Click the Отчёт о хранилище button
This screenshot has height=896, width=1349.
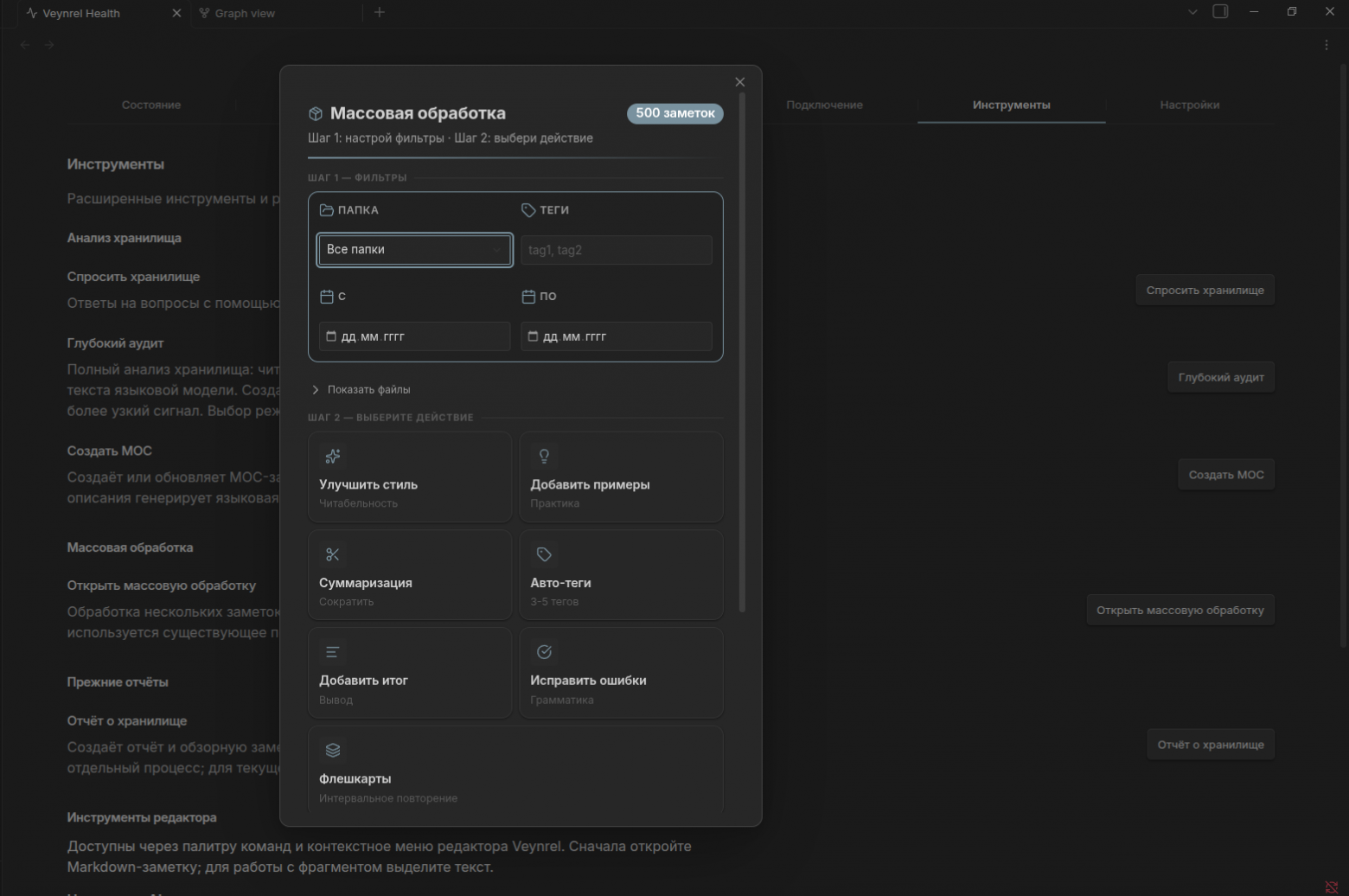pyautogui.click(x=1211, y=745)
